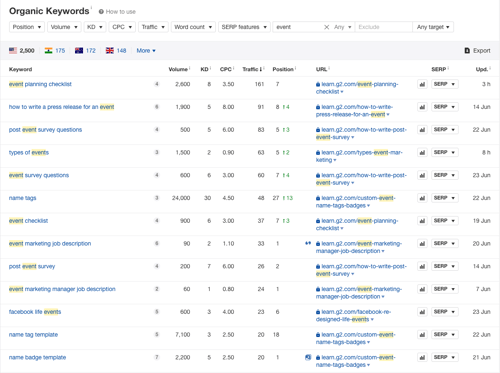
Task: Click the Export file icon
Action: click(467, 51)
